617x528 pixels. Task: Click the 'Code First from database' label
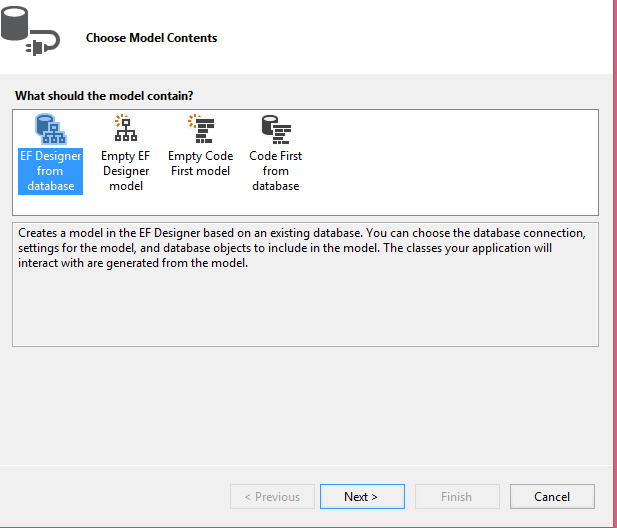point(275,171)
